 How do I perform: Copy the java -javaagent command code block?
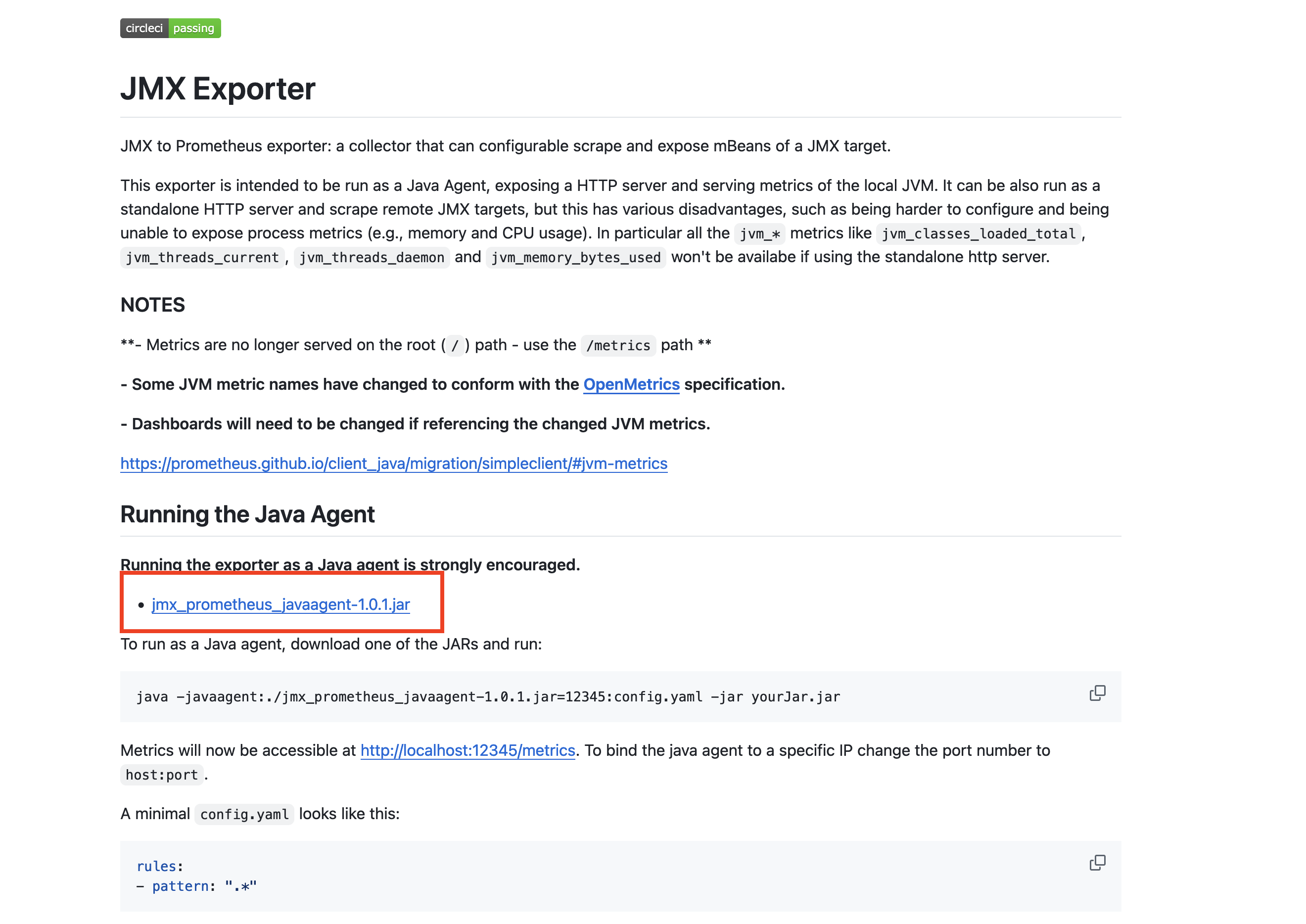pyautogui.click(x=1097, y=693)
